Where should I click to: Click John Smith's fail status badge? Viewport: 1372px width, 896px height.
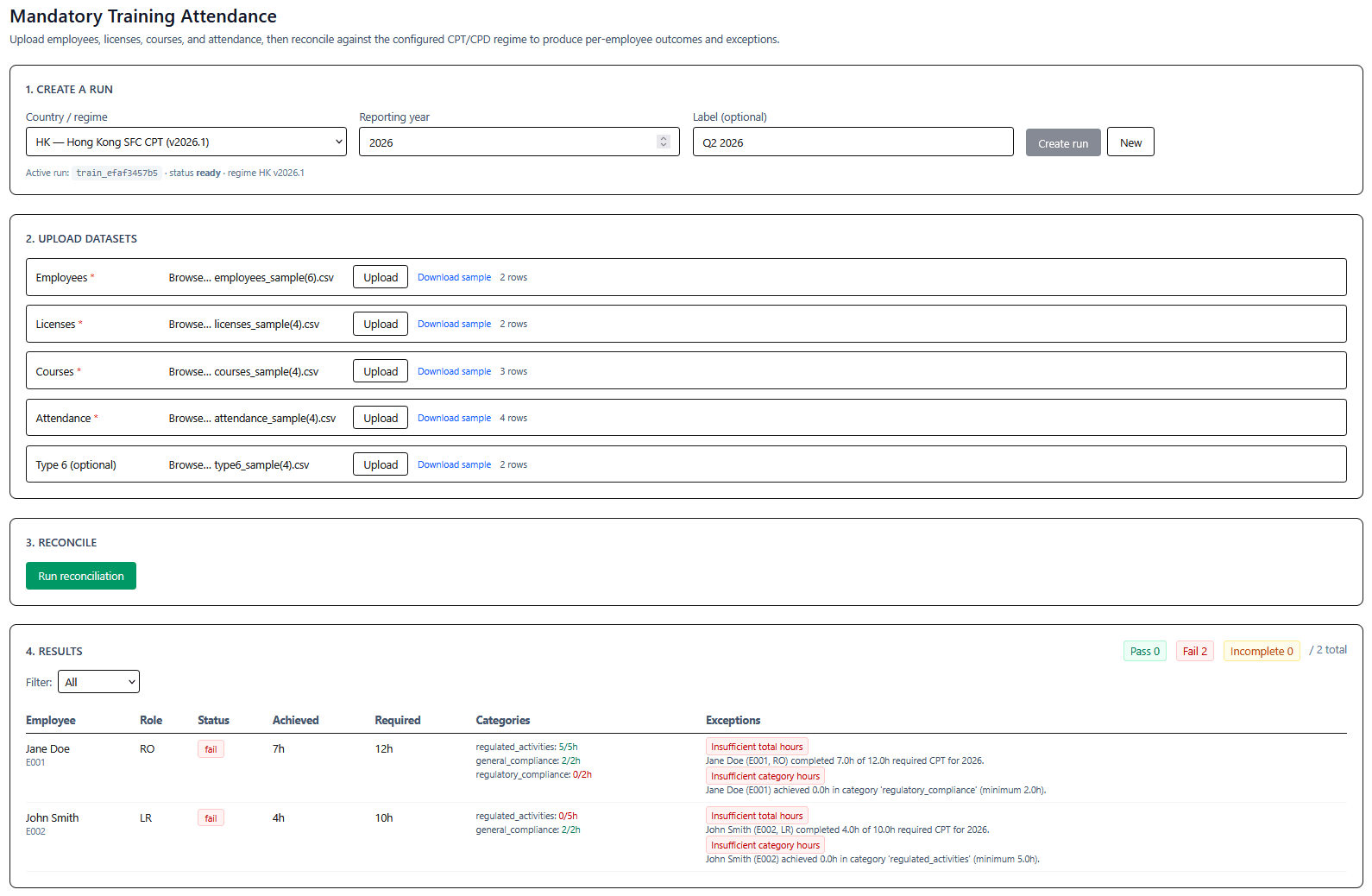point(211,818)
